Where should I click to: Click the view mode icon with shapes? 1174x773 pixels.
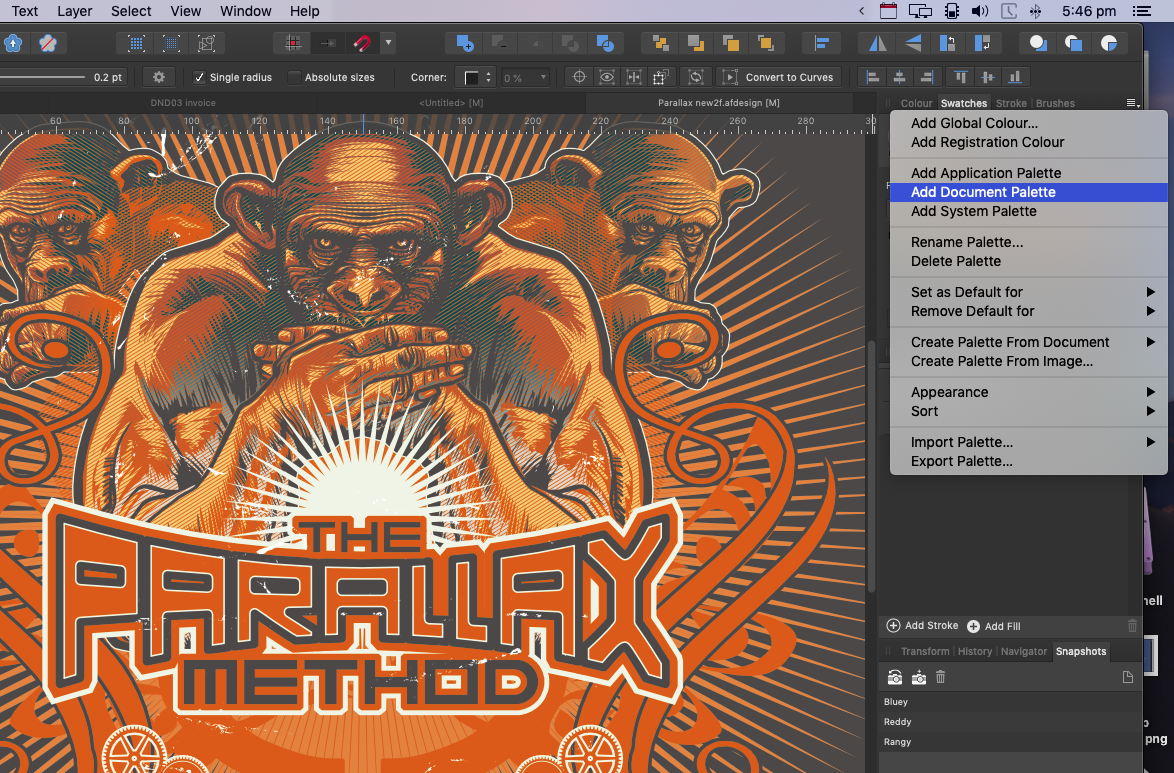point(206,43)
